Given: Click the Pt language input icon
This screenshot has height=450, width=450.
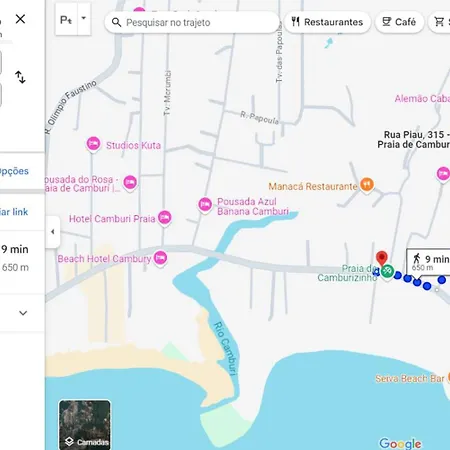Looking at the screenshot, I should coord(66,20).
